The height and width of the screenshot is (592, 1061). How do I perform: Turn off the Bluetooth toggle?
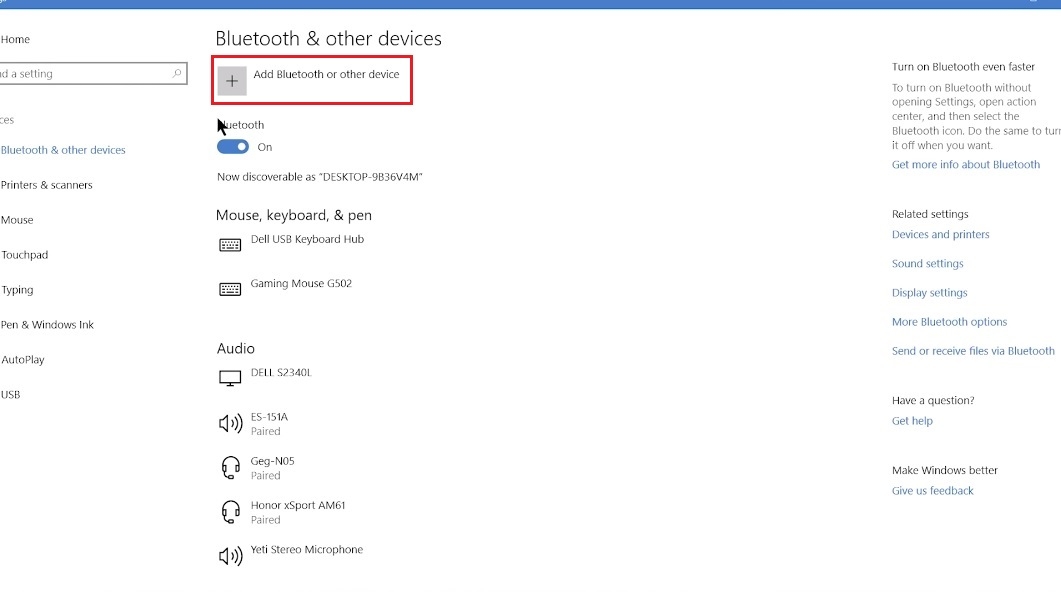pos(230,146)
